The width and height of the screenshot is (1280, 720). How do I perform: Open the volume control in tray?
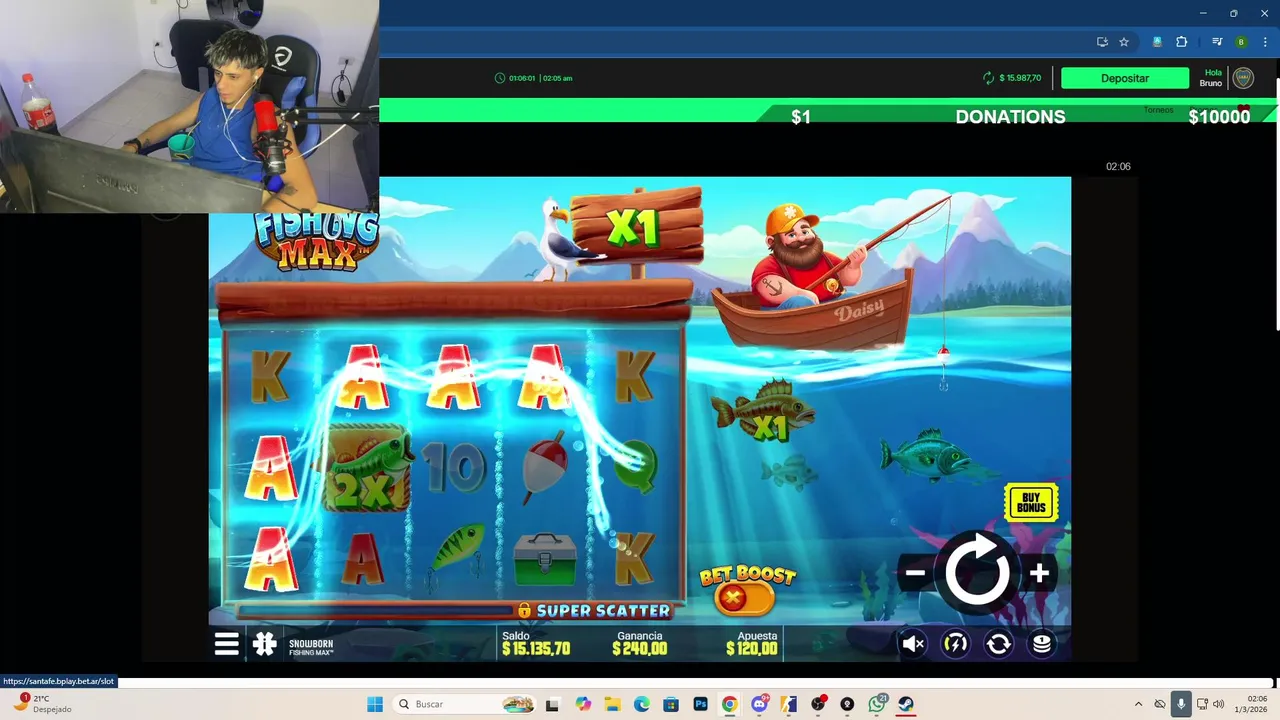(x=1219, y=704)
